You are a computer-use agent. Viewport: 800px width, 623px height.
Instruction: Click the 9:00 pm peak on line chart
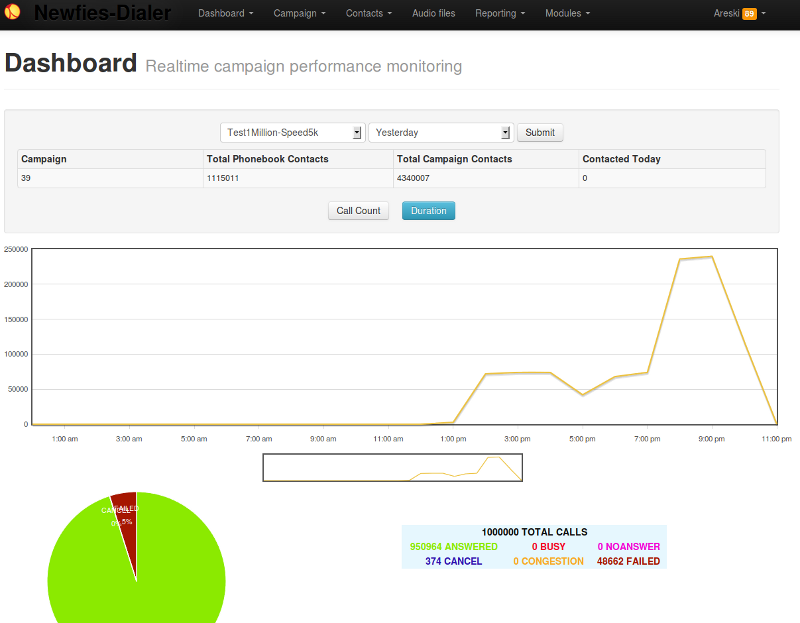(712, 257)
